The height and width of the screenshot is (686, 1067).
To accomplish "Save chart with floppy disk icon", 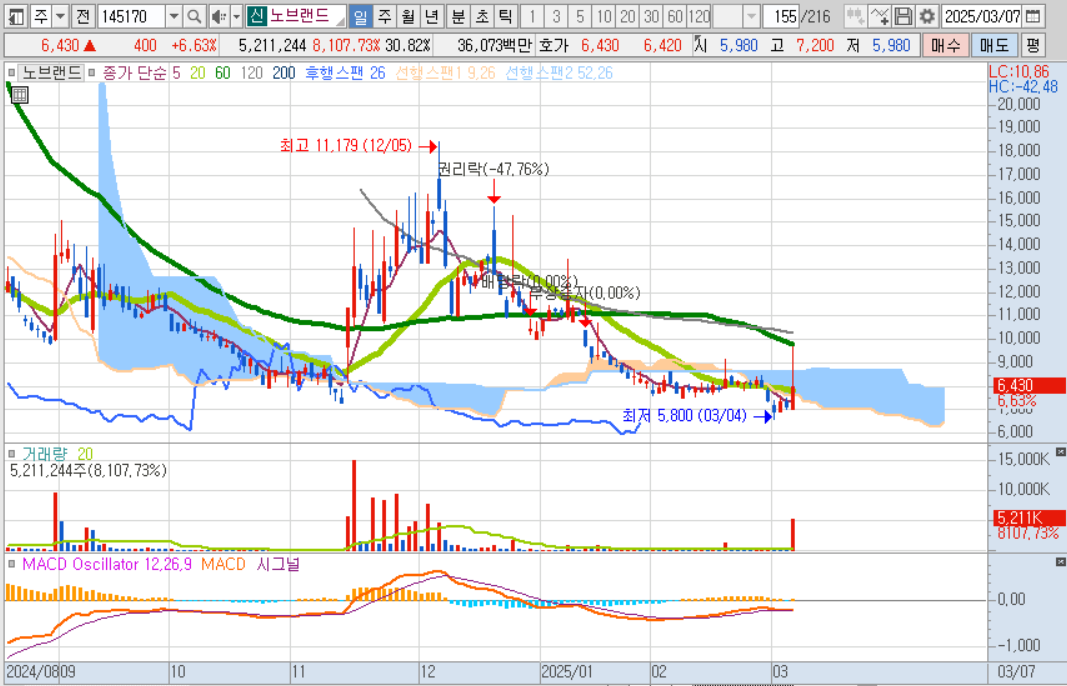I will tap(902, 16).
